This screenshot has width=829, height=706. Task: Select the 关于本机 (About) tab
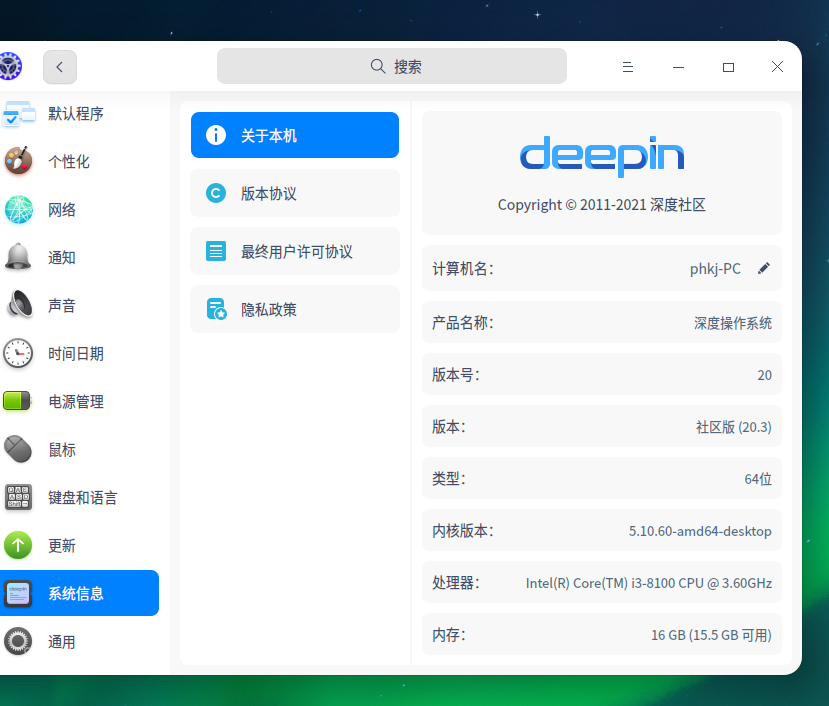point(294,135)
